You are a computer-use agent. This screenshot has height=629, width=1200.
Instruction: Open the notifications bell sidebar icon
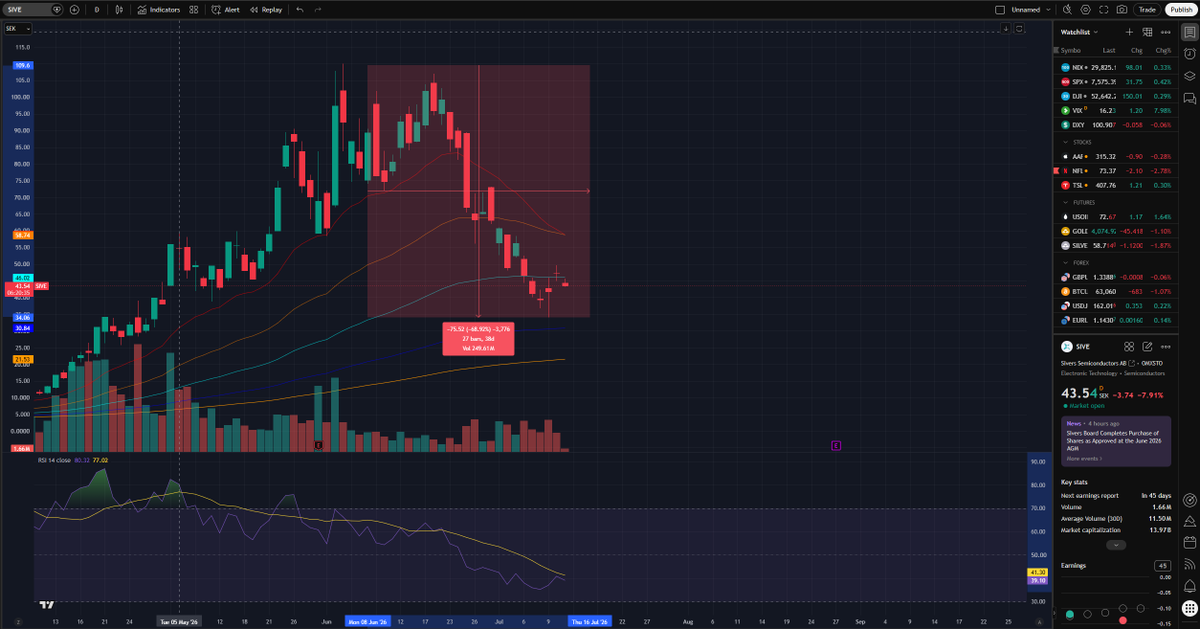point(1189,587)
